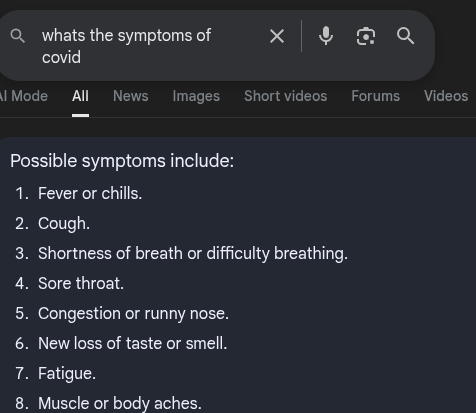476x413 pixels.
Task: Open the Forums tab
Action: (x=375, y=96)
